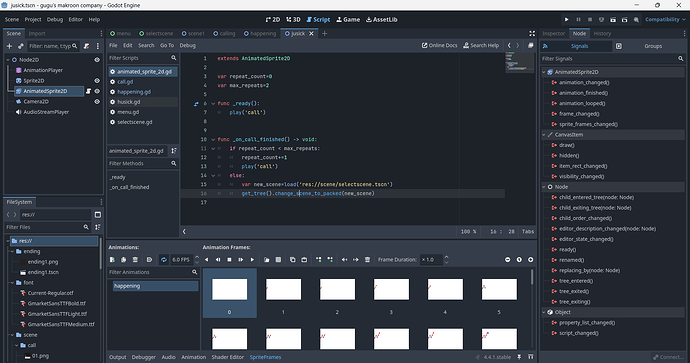Hide the Sprite2D node
Image resolution: width=690 pixels, height=363 pixels.
click(97, 81)
